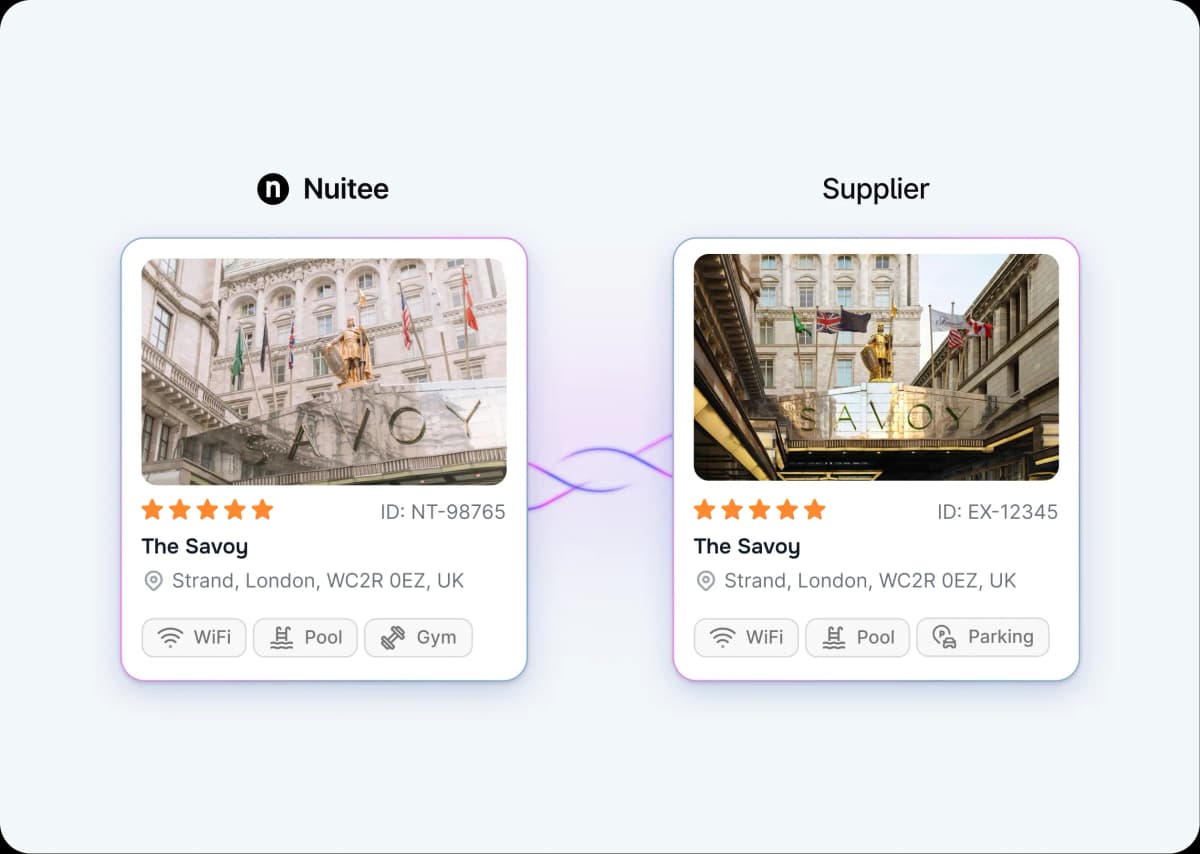This screenshot has height=854, width=1200.
Task: Click the ID: NT-98765 label
Action: point(443,512)
